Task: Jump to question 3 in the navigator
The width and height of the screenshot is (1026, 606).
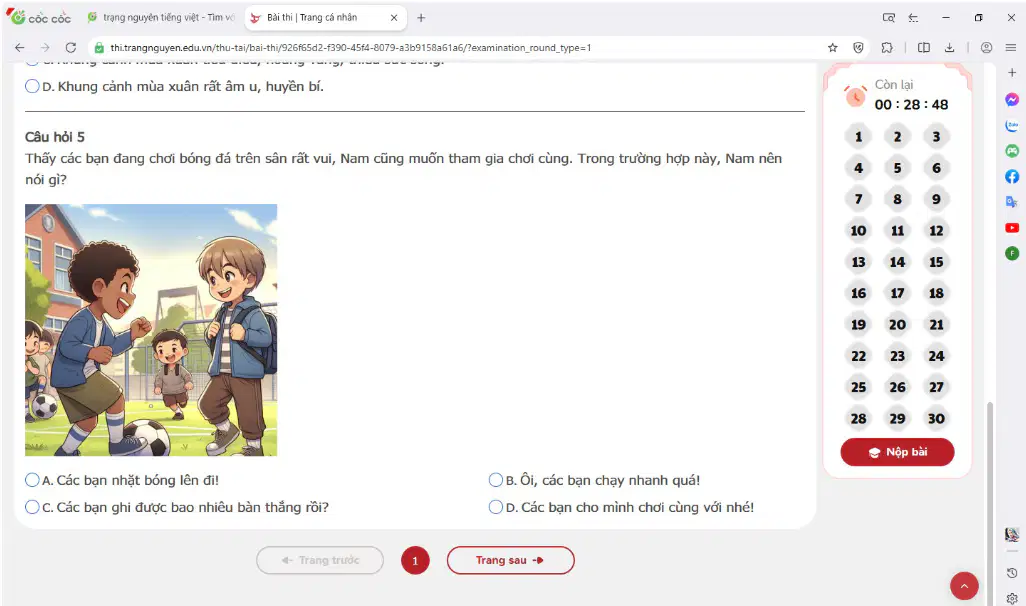Action: pyautogui.click(x=936, y=137)
